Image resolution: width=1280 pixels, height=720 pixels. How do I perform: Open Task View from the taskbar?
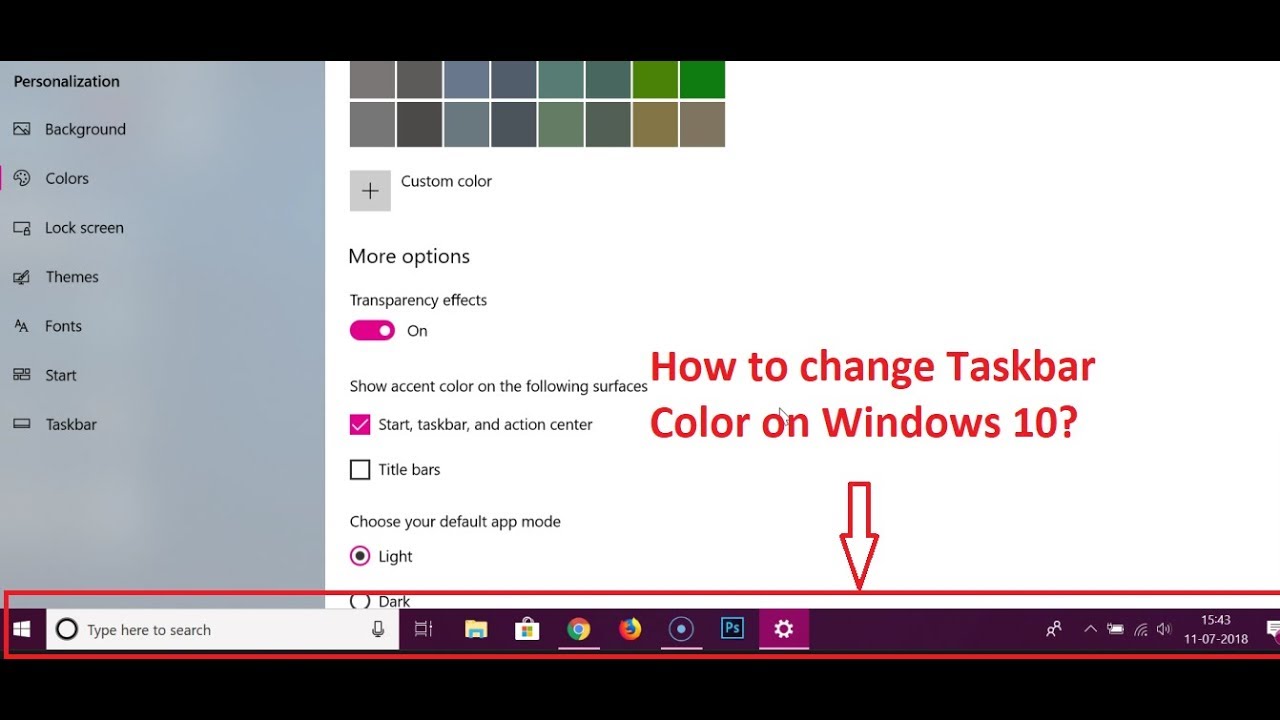coord(423,630)
